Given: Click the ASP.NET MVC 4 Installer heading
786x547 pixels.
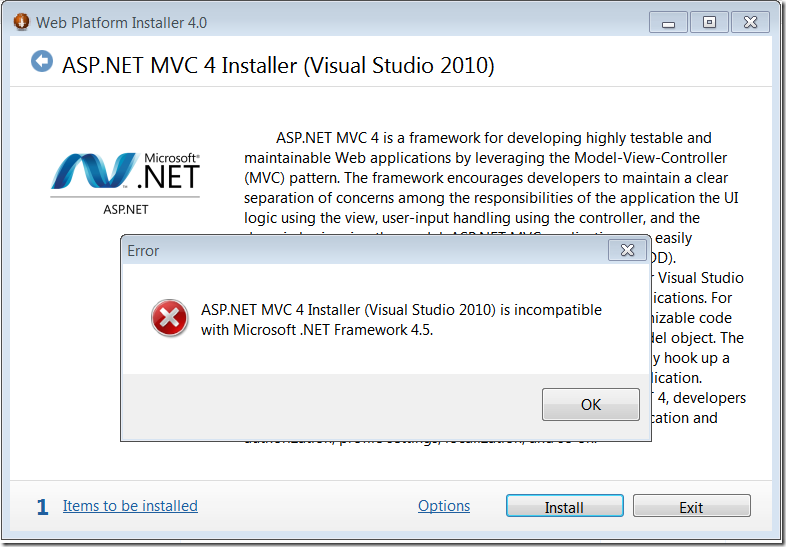Looking at the screenshot, I should 278,66.
